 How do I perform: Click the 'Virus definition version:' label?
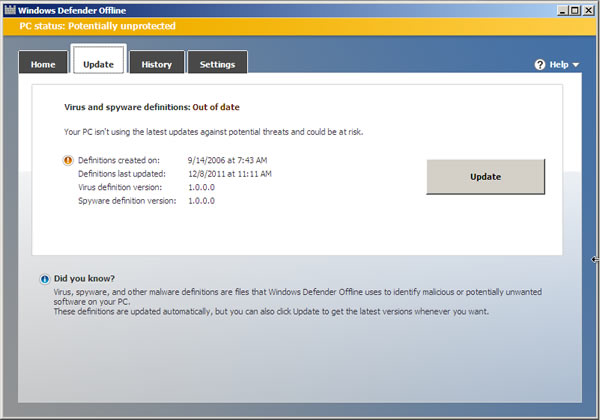pyautogui.click(x=120, y=187)
